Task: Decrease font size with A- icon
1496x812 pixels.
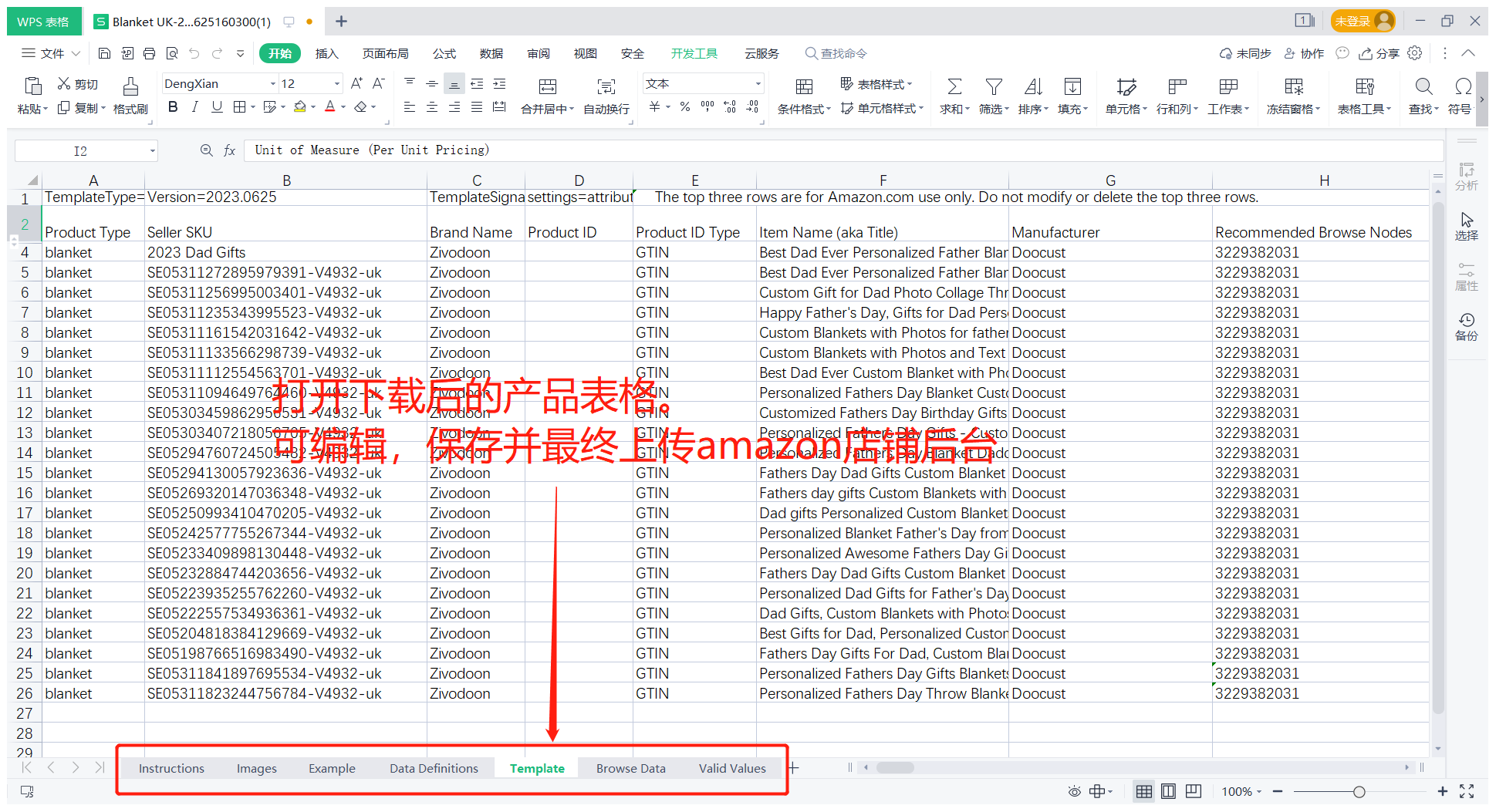Action: pyautogui.click(x=378, y=83)
